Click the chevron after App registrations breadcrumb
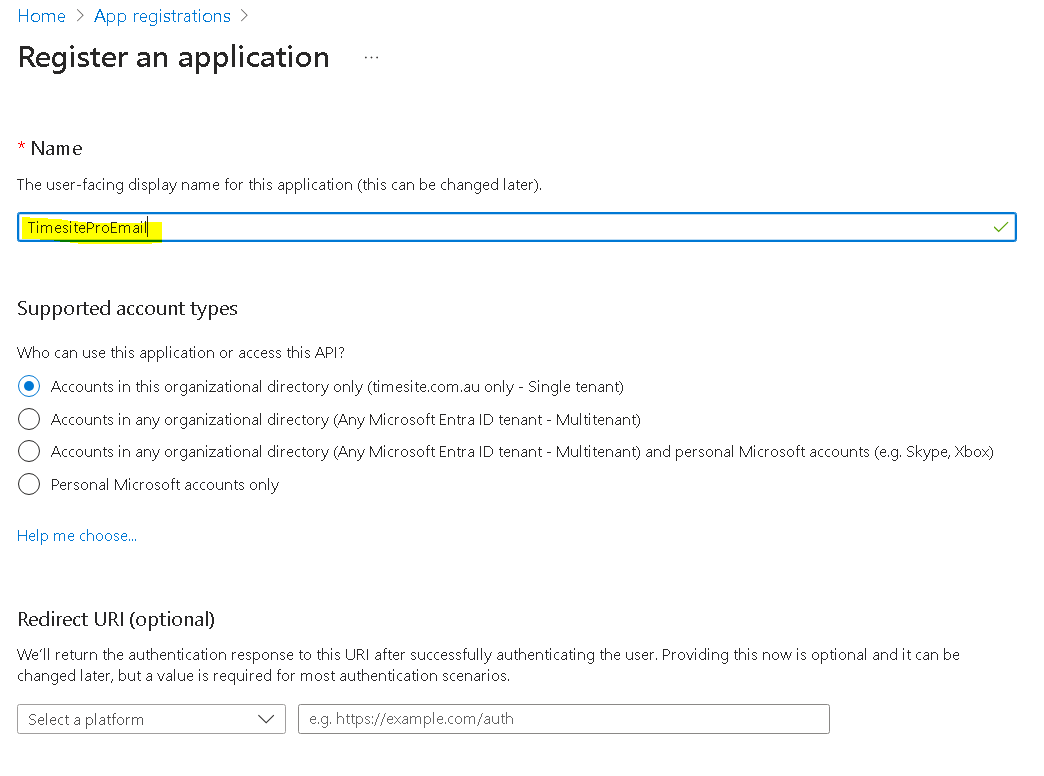This screenshot has width=1044, height=776. click(245, 16)
